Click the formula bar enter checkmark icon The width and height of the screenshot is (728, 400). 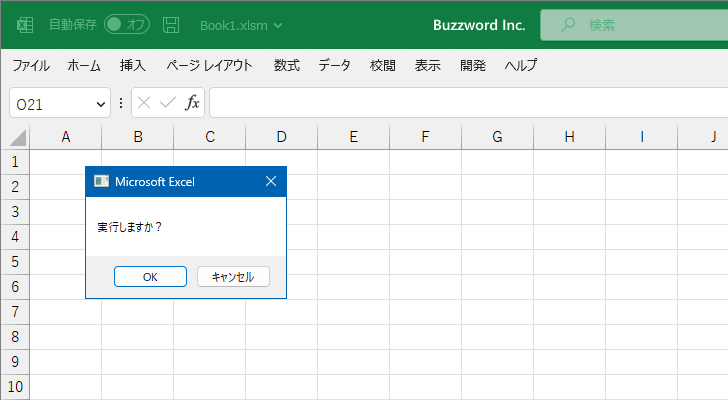168,103
